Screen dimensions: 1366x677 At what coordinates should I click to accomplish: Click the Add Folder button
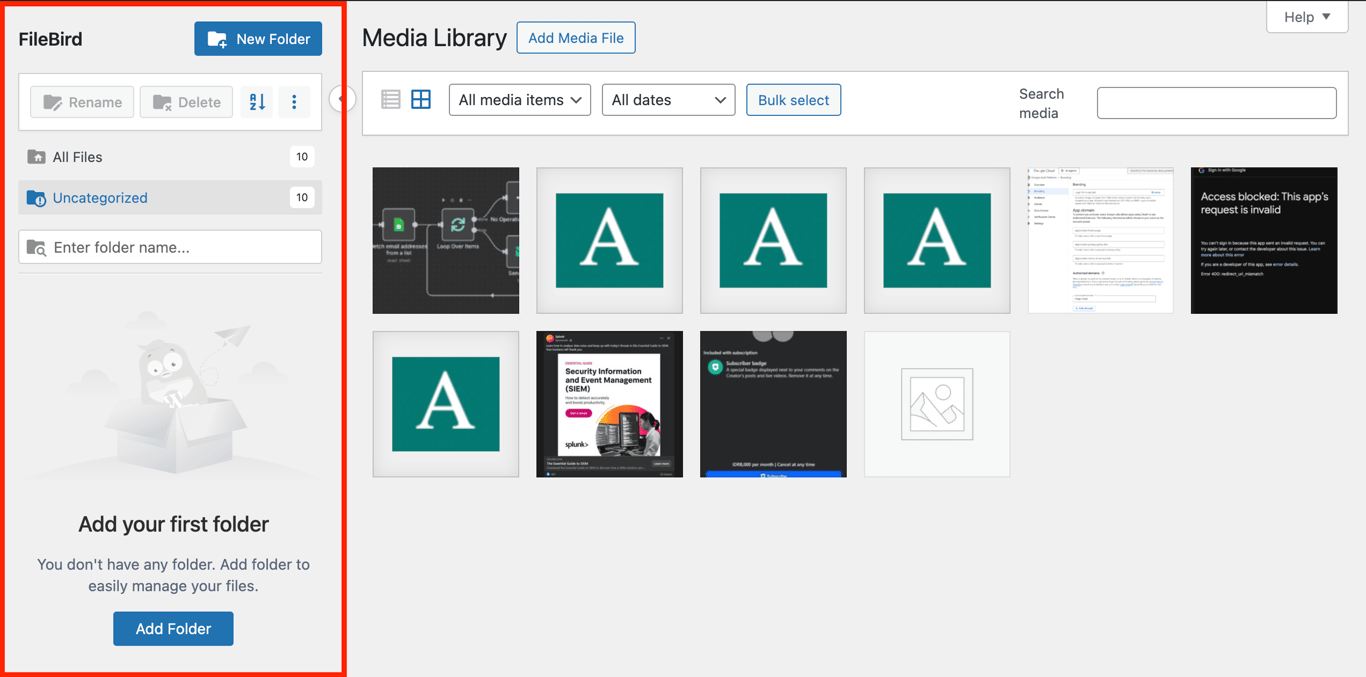[x=173, y=628]
